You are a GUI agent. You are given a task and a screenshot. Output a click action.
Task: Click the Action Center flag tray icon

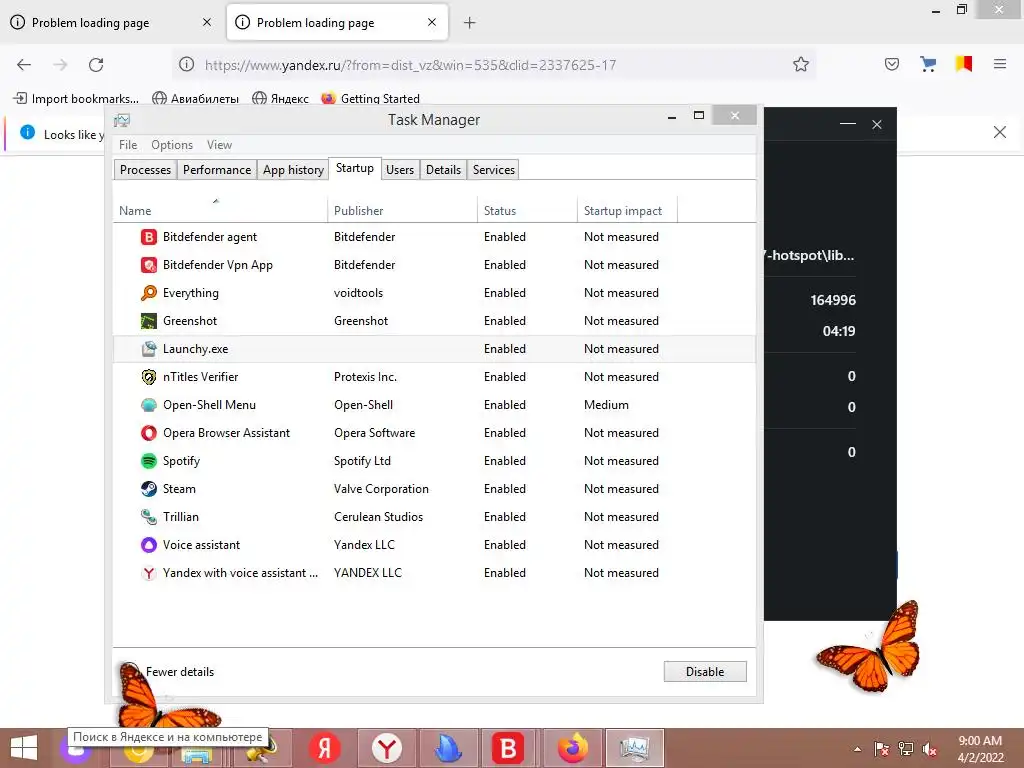882,749
